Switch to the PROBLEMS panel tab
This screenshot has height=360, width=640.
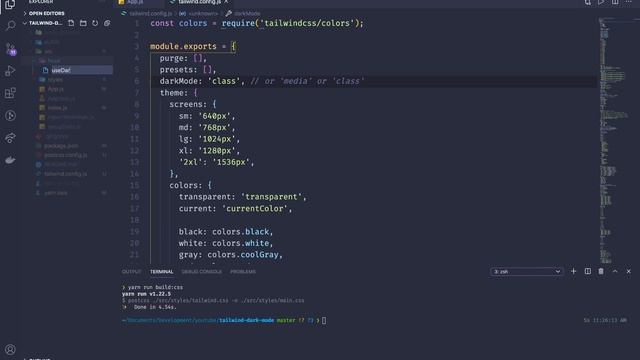coord(243,271)
